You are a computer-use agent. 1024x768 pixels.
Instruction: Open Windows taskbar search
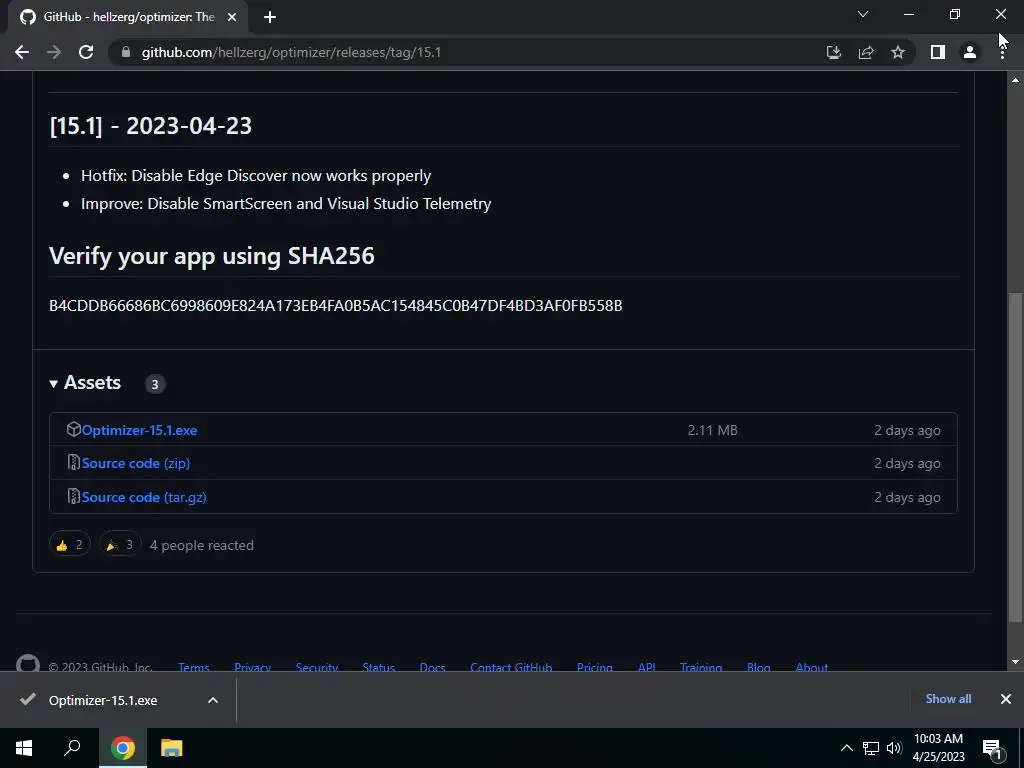click(72, 748)
